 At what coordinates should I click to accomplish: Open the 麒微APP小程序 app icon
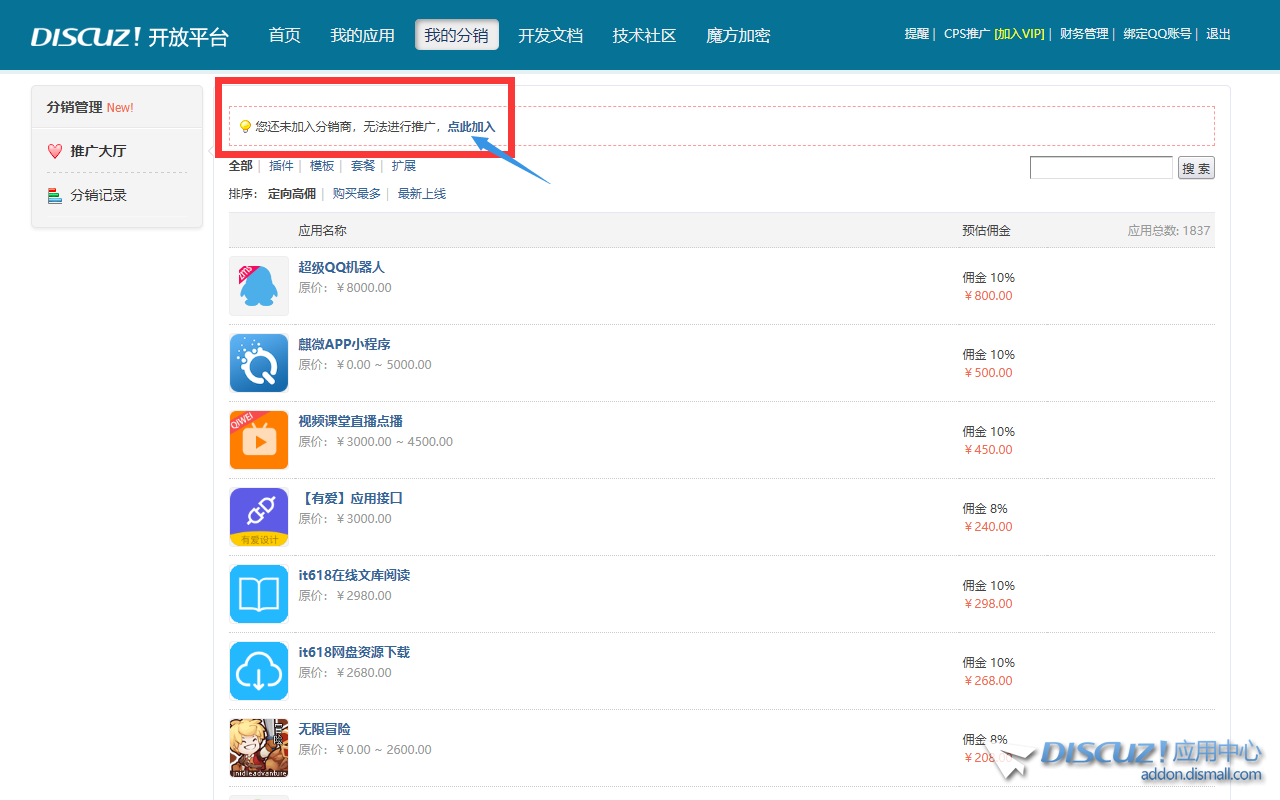tap(259, 363)
